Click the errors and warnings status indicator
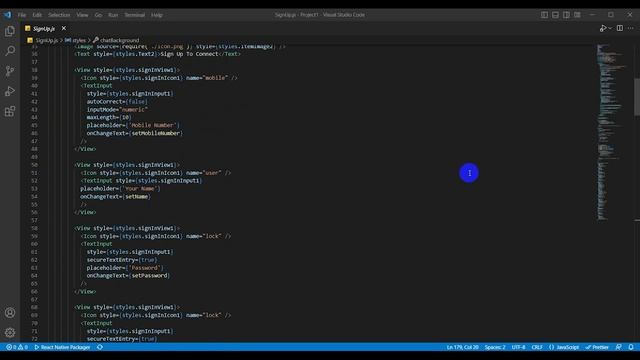The height and width of the screenshot is (360, 640). coord(17,347)
